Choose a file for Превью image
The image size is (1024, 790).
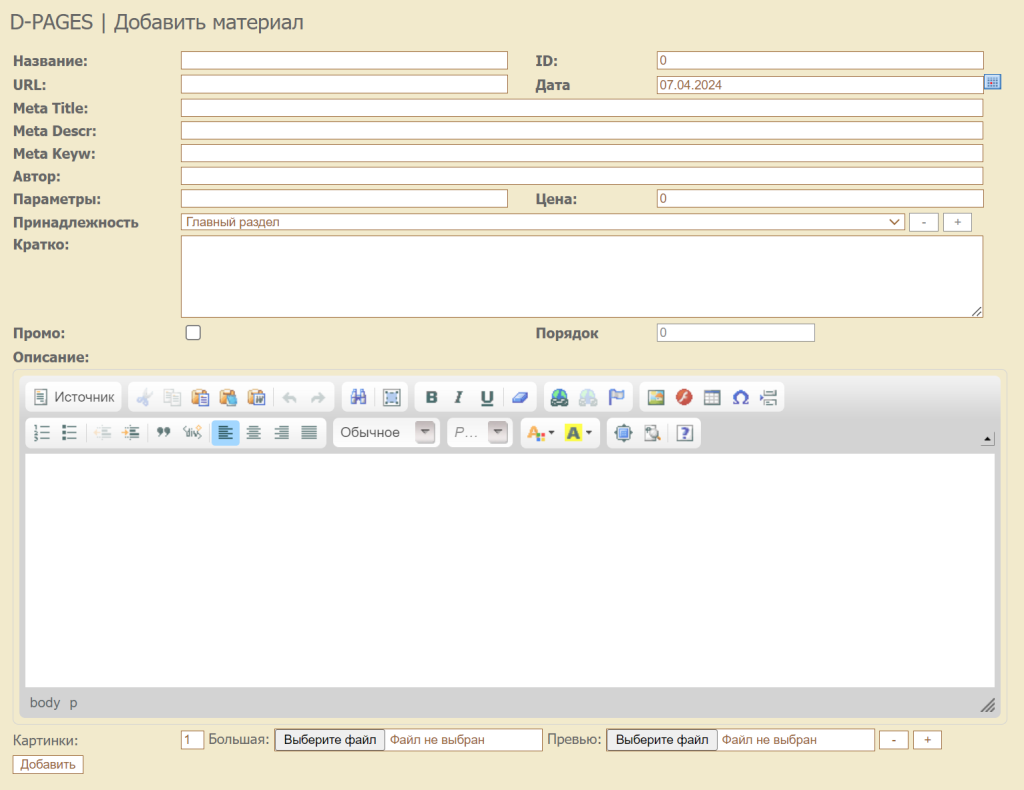pyautogui.click(x=662, y=740)
